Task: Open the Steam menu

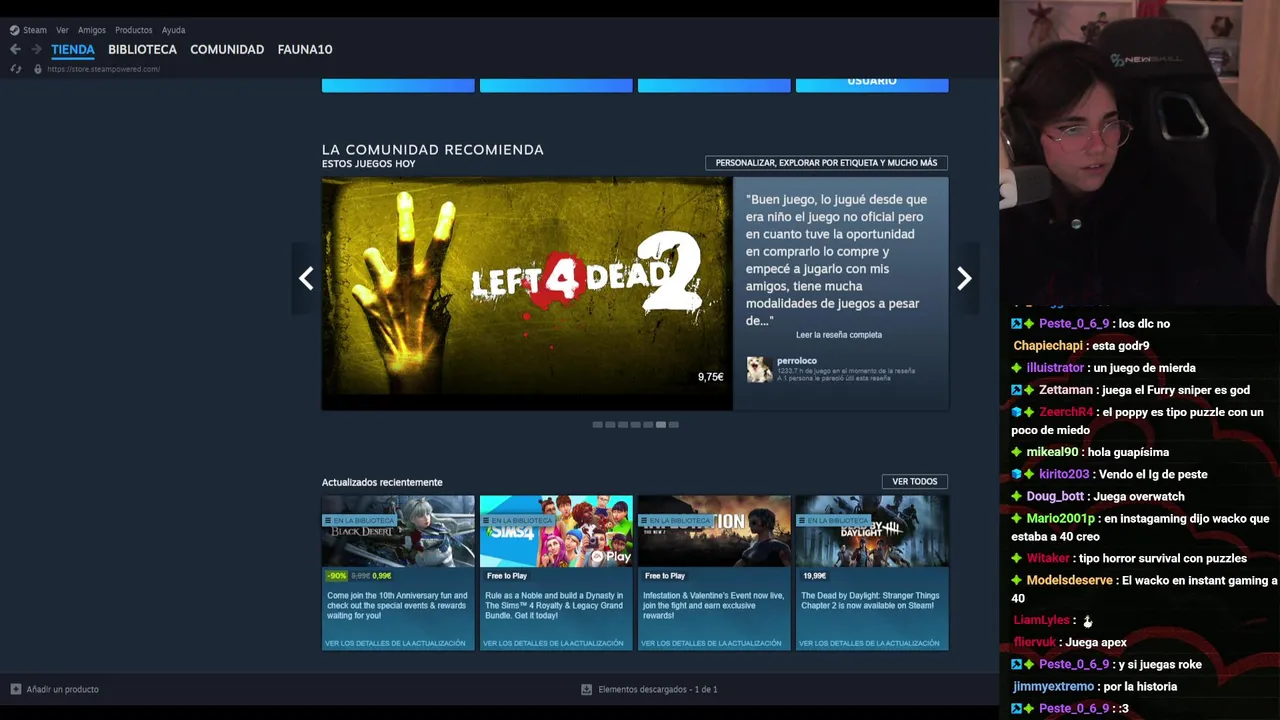Action: pyautogui.click(x=35, y=30)
